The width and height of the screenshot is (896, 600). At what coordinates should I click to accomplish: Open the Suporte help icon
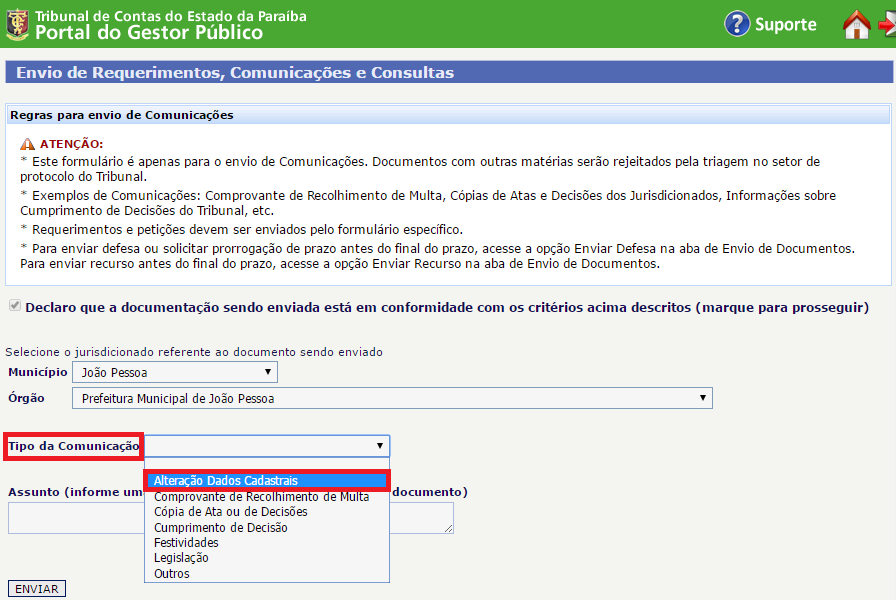pos(737,24)
